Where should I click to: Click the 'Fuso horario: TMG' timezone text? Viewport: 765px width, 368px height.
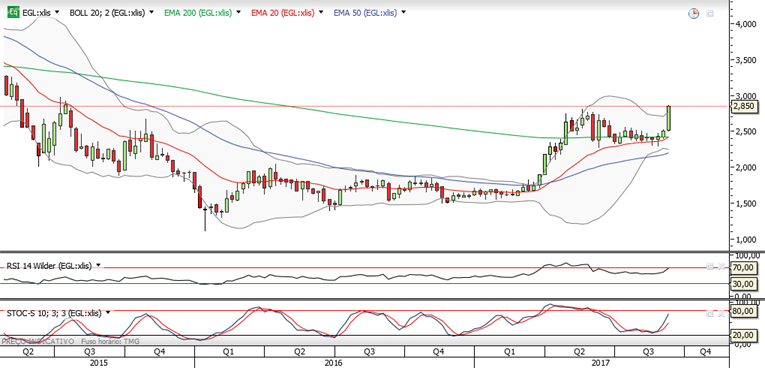[x=109, y=342]
